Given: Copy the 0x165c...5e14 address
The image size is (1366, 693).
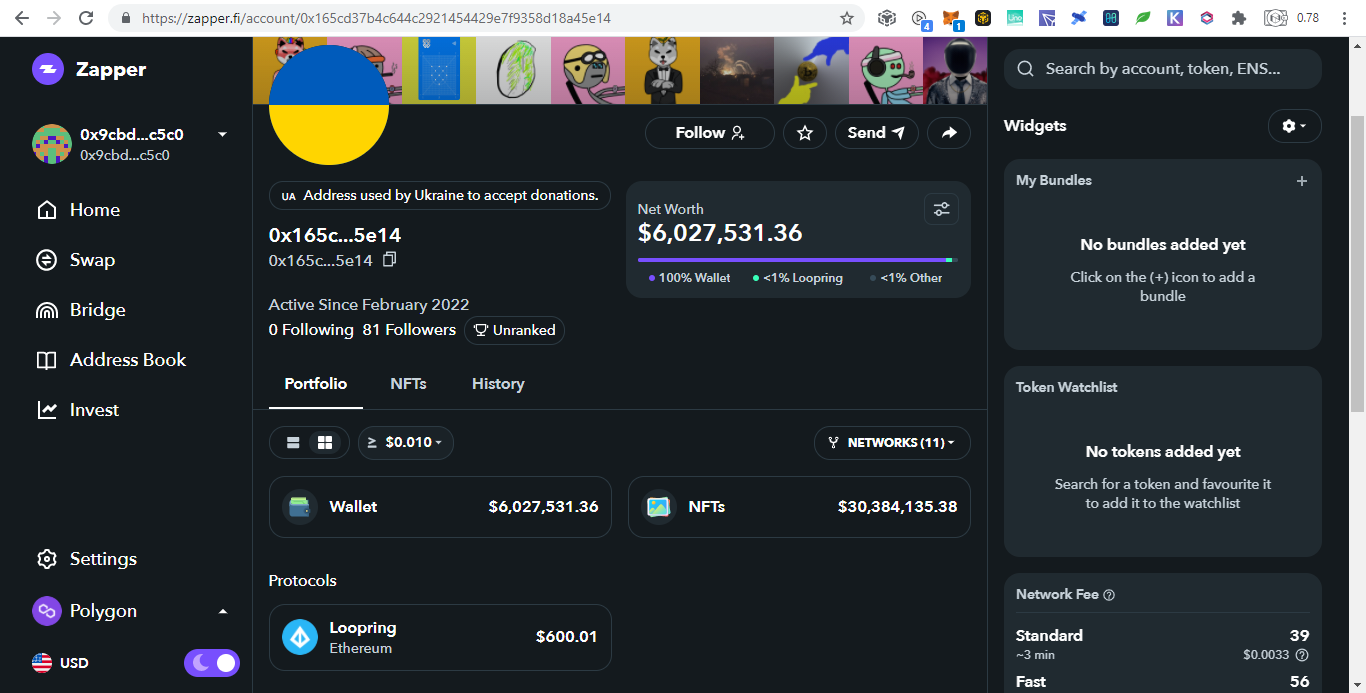Looking at the screenshot, I should pyautogui.click(x=390, y=260).
